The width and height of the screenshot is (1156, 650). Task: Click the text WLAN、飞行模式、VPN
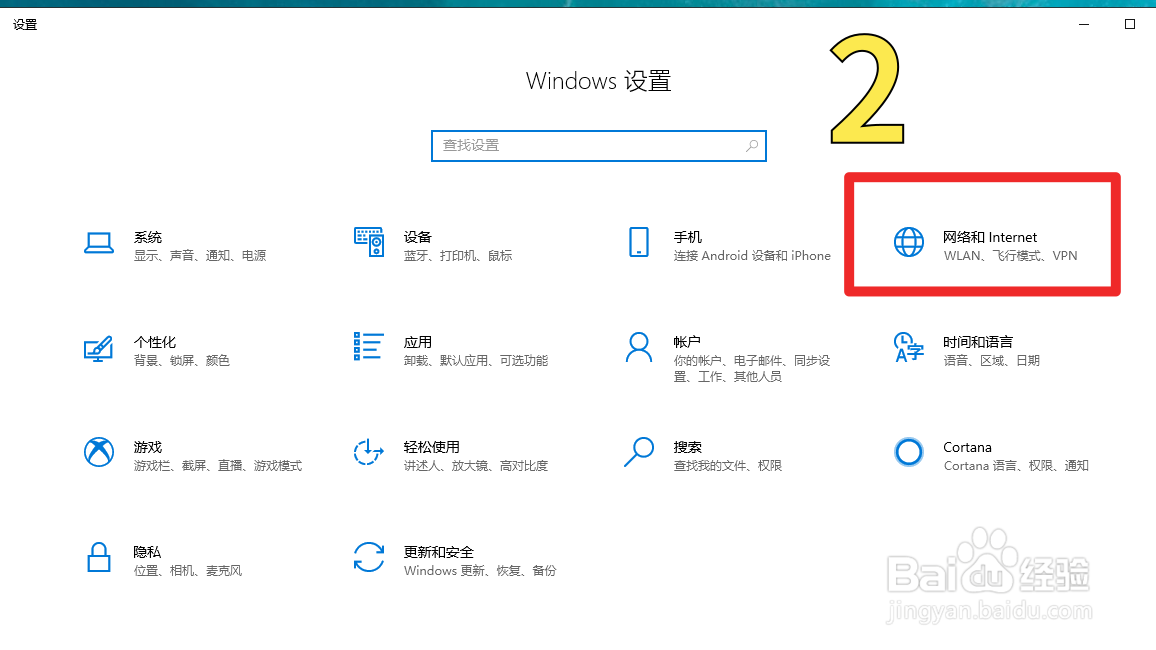pyautogui.click(x=1010, y=256)
